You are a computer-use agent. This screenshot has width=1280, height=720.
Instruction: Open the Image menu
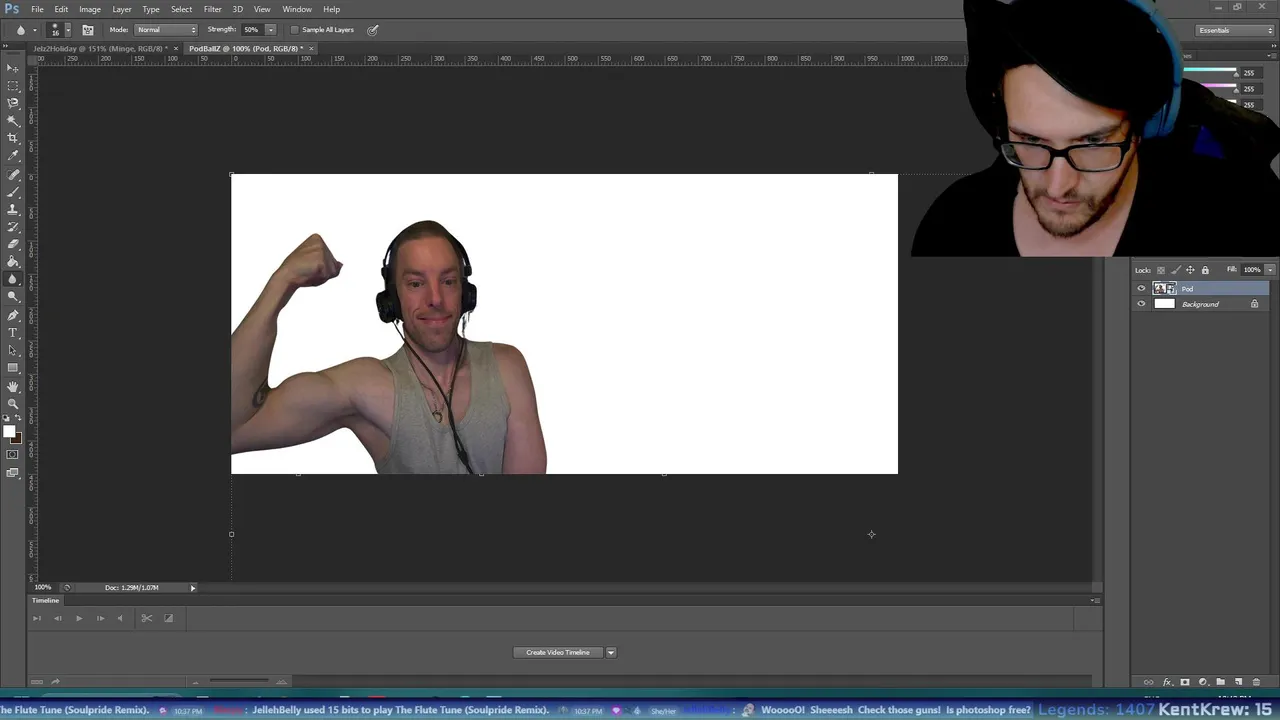coord(90,9)
